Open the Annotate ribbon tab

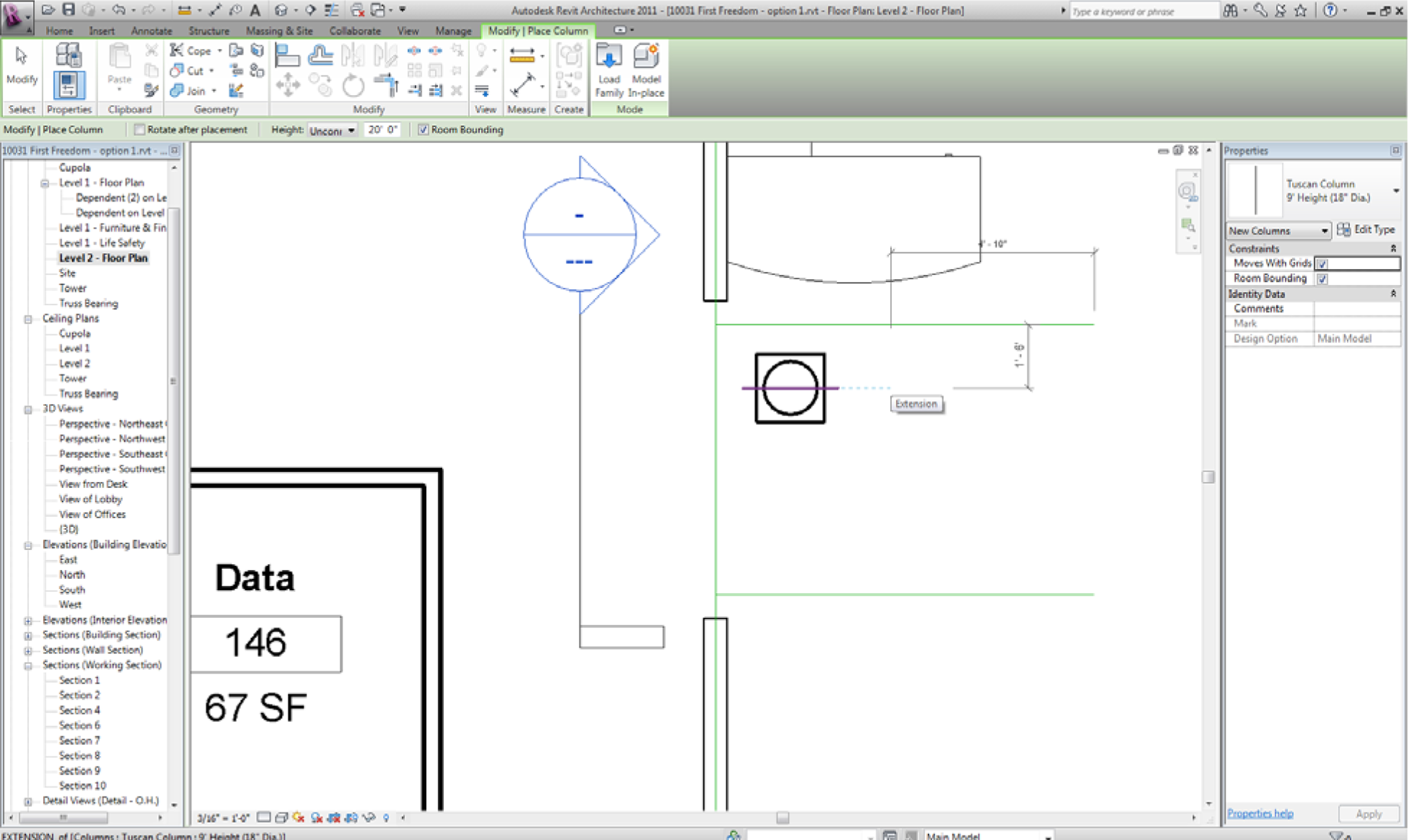coord(151,31)
